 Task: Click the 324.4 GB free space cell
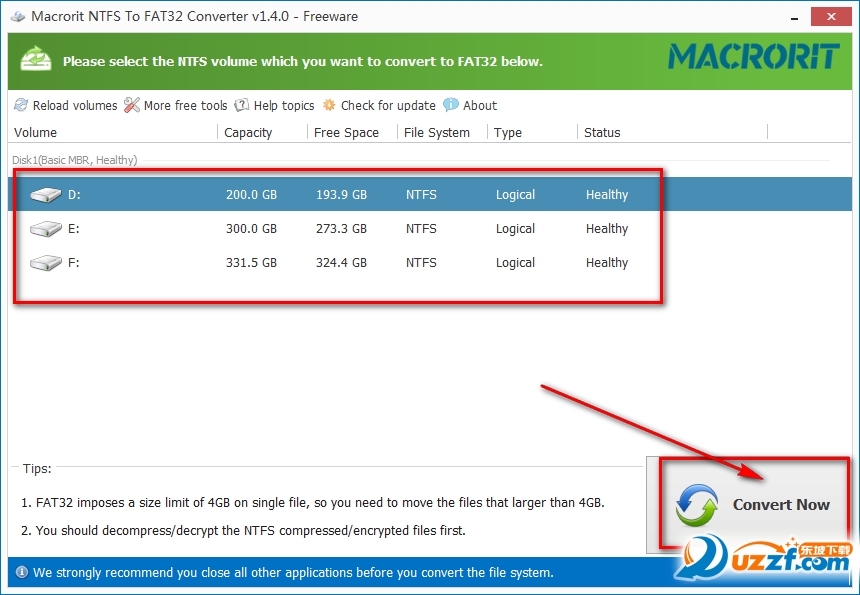341,263
